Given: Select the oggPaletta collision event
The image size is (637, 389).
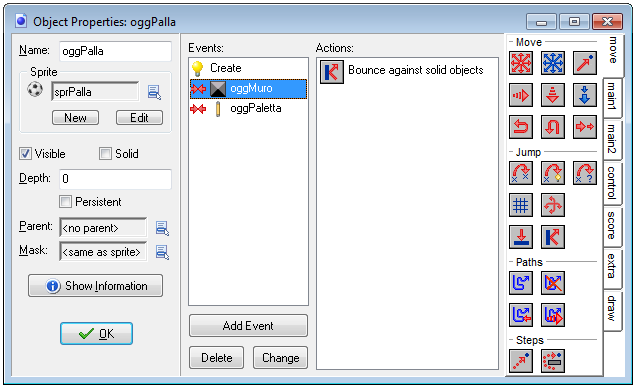Looking at the screenshot, I should tap(248, 108).
